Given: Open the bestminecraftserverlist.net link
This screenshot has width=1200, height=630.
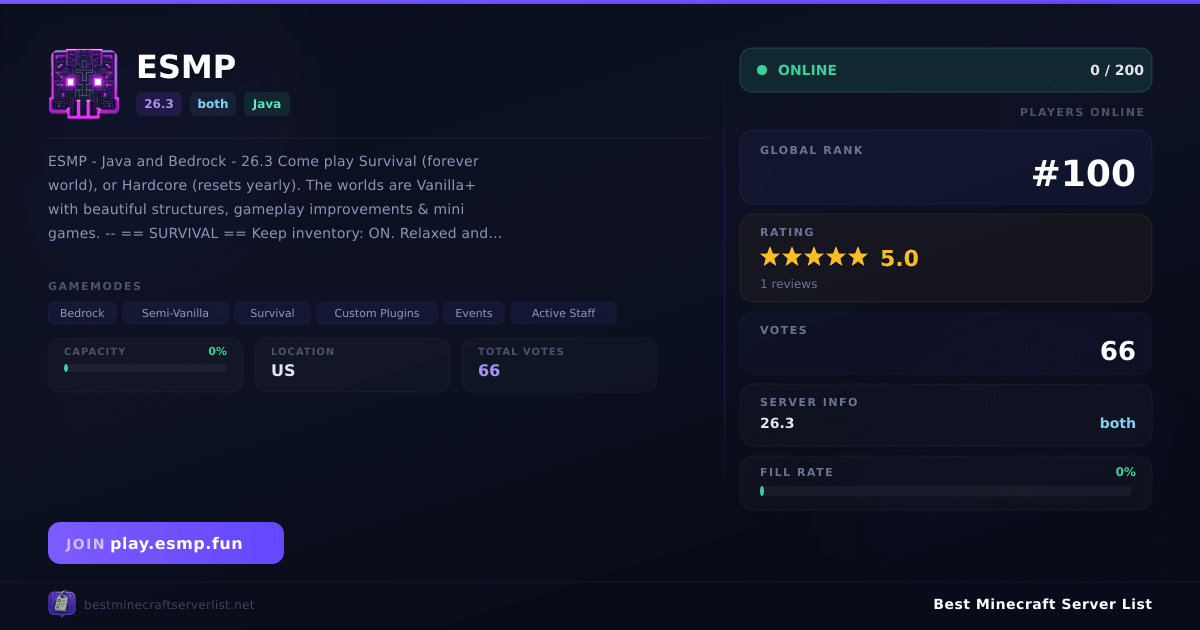Looking at the screenshot, I should pyautogui.click(x=169, y=605).
